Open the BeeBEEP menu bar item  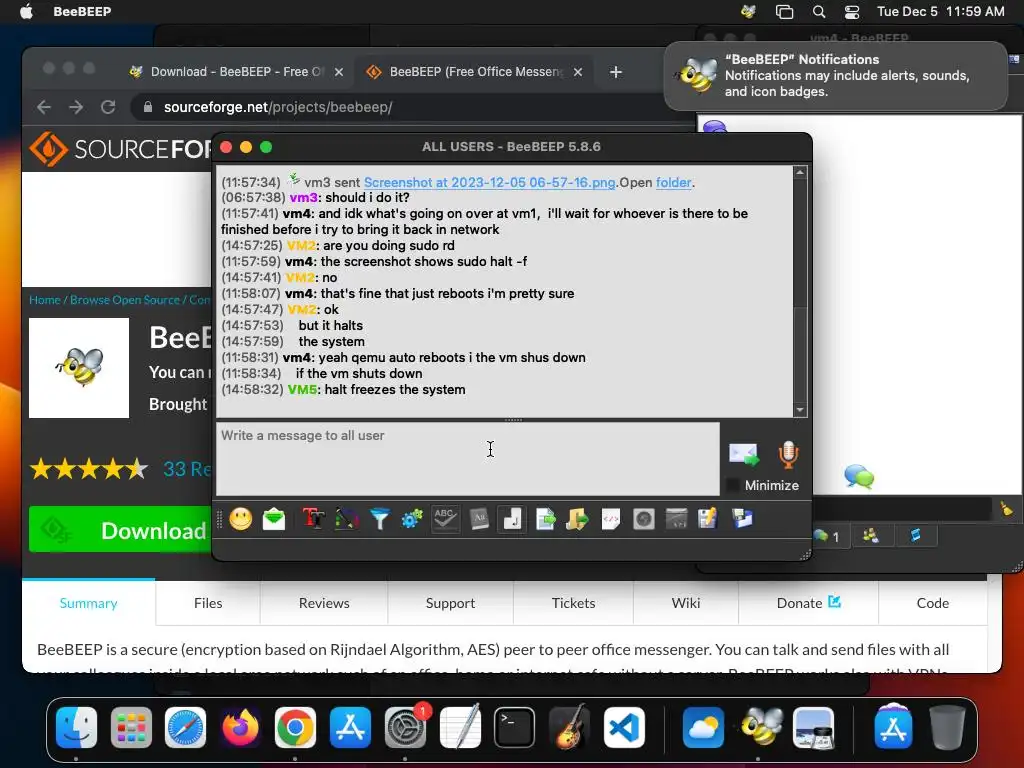point(82,11)
